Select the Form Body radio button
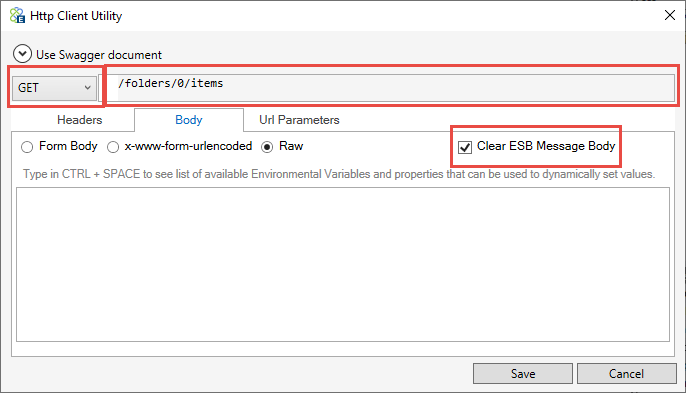The width and height of the screenshot is (686, 393). (x=27, y=147)
